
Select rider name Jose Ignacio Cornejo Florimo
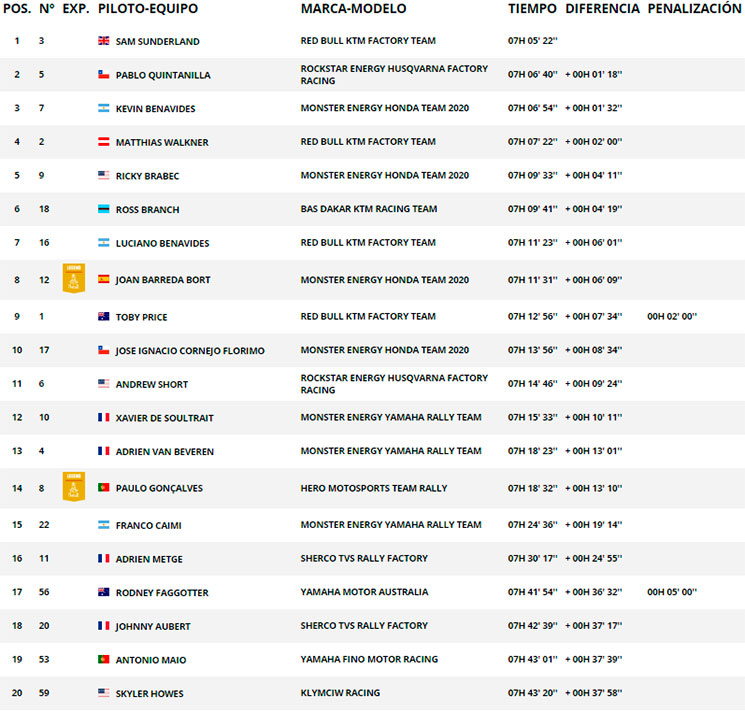pos(190,351)
